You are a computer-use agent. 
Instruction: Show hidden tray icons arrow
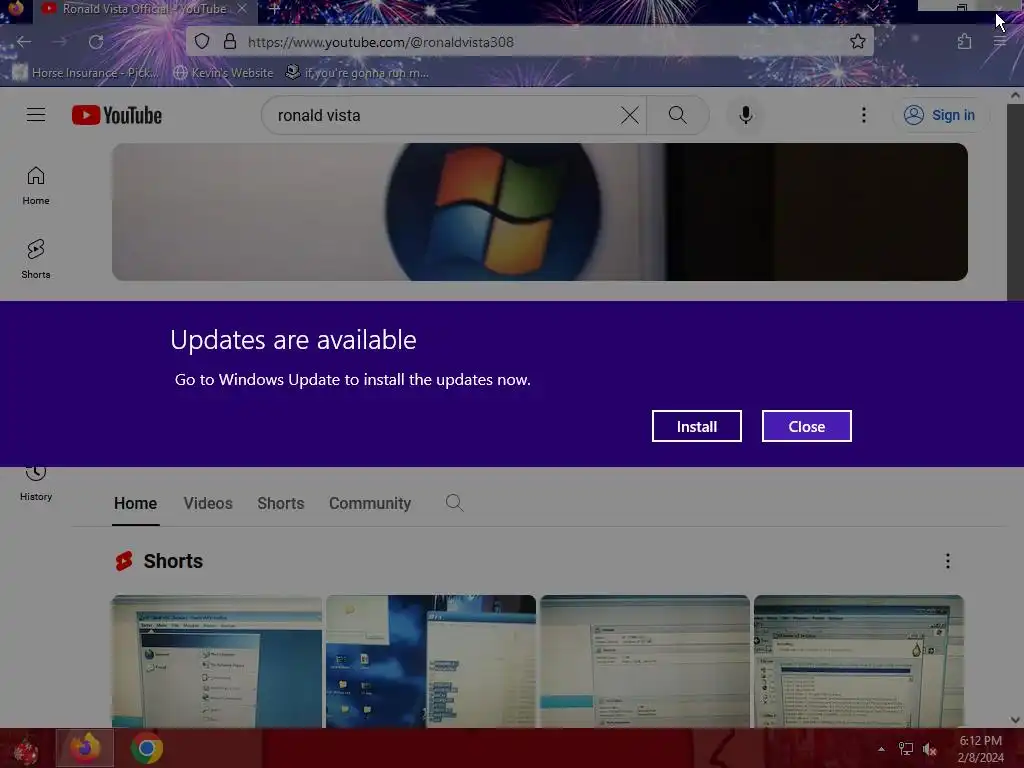click(881, 749)
